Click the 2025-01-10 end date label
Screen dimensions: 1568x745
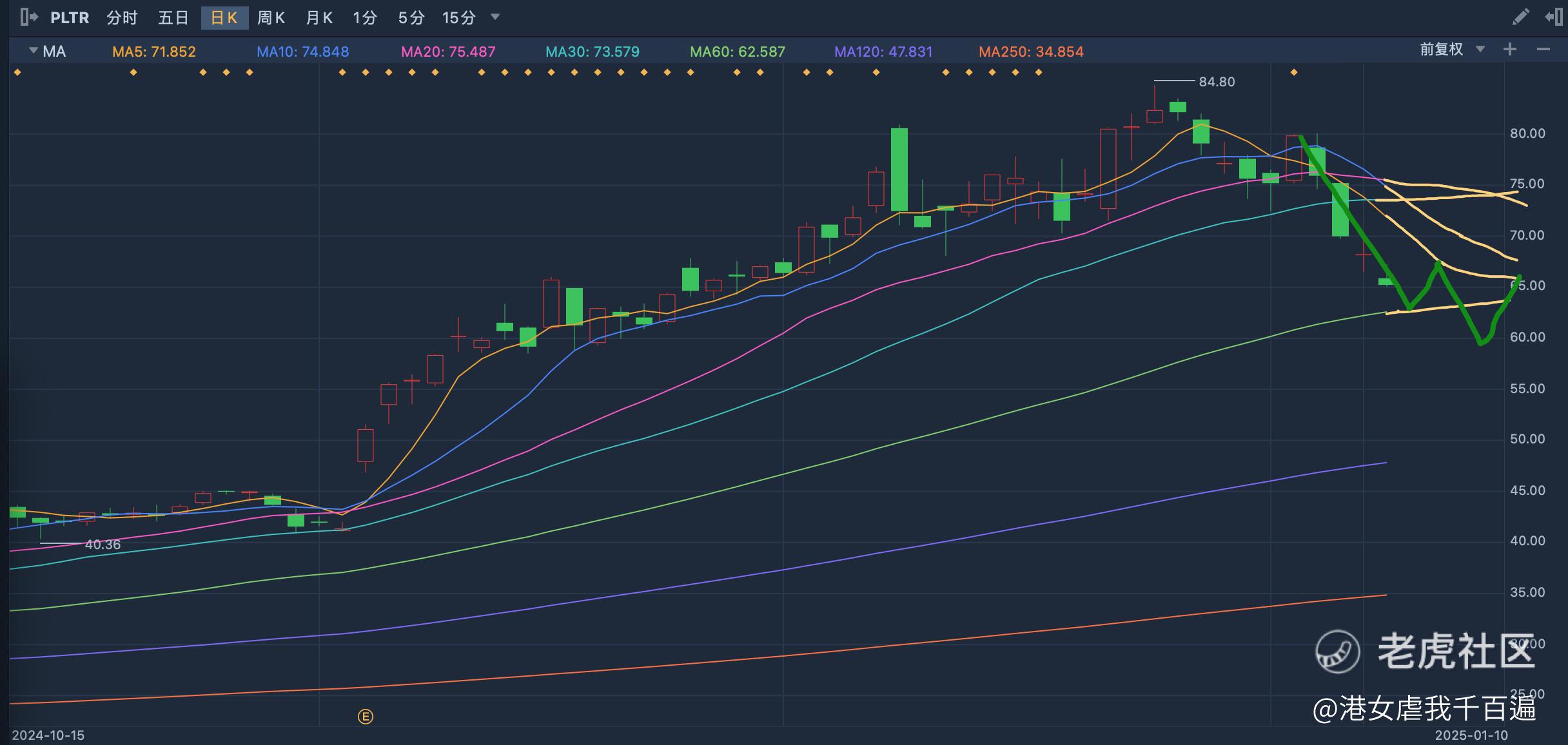pyautogui.click(x=1471, y=735)
